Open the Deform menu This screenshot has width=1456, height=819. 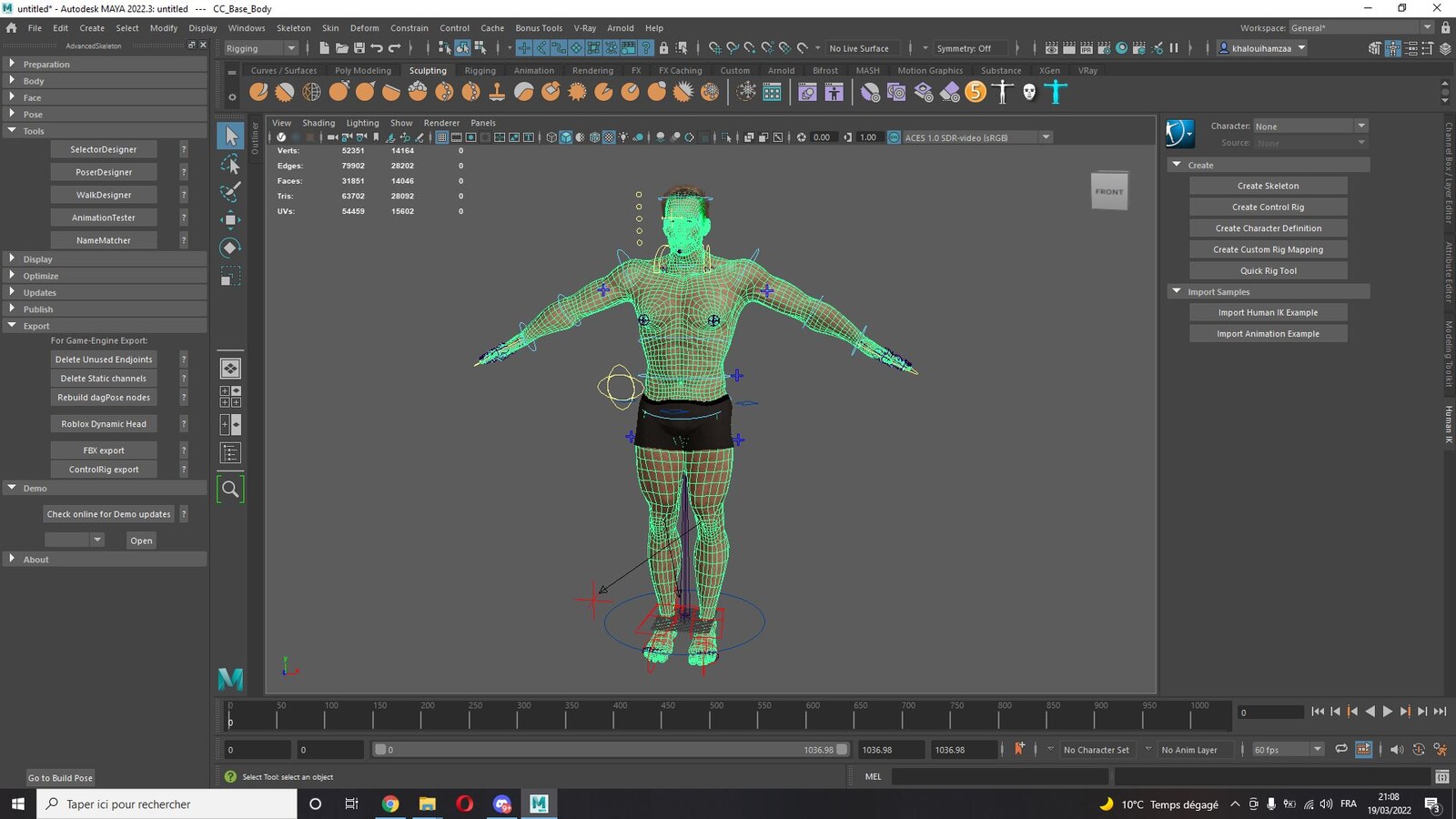point(364,28)
